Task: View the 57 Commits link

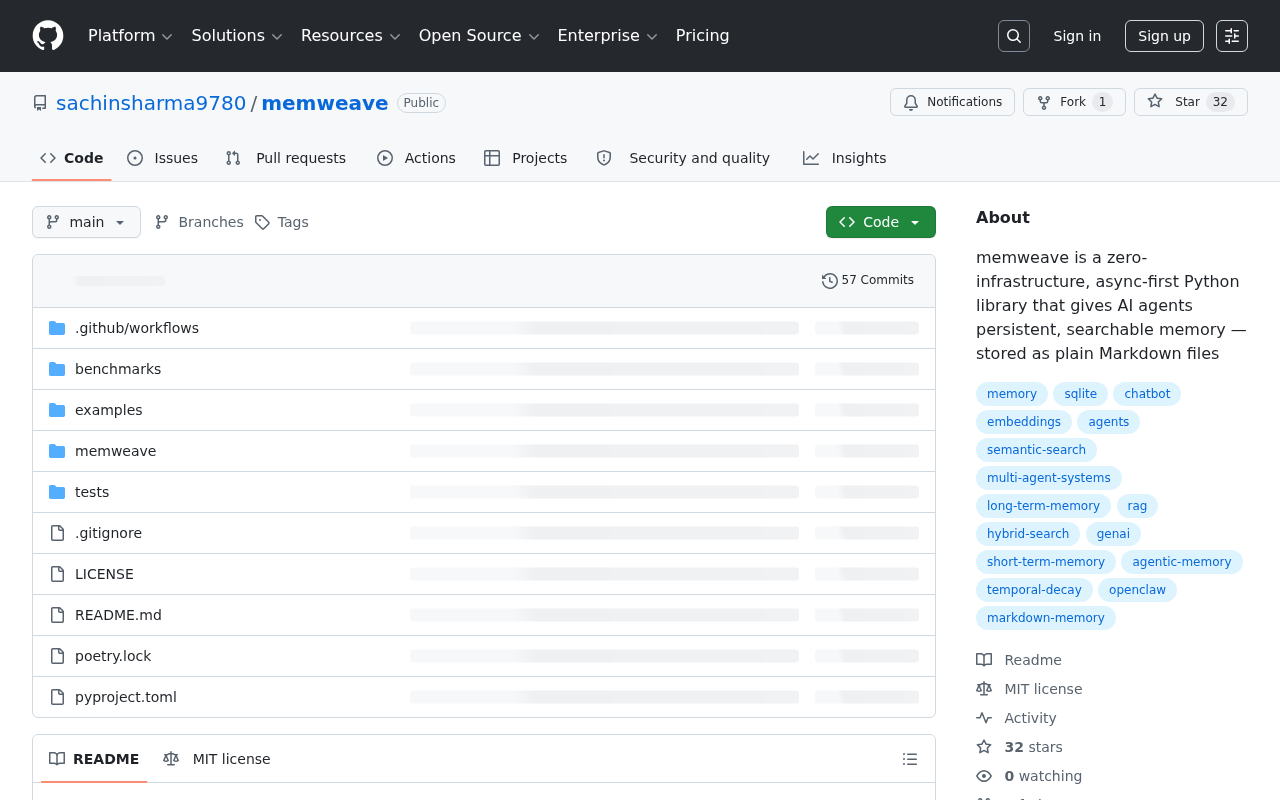Action: point(868,281)
